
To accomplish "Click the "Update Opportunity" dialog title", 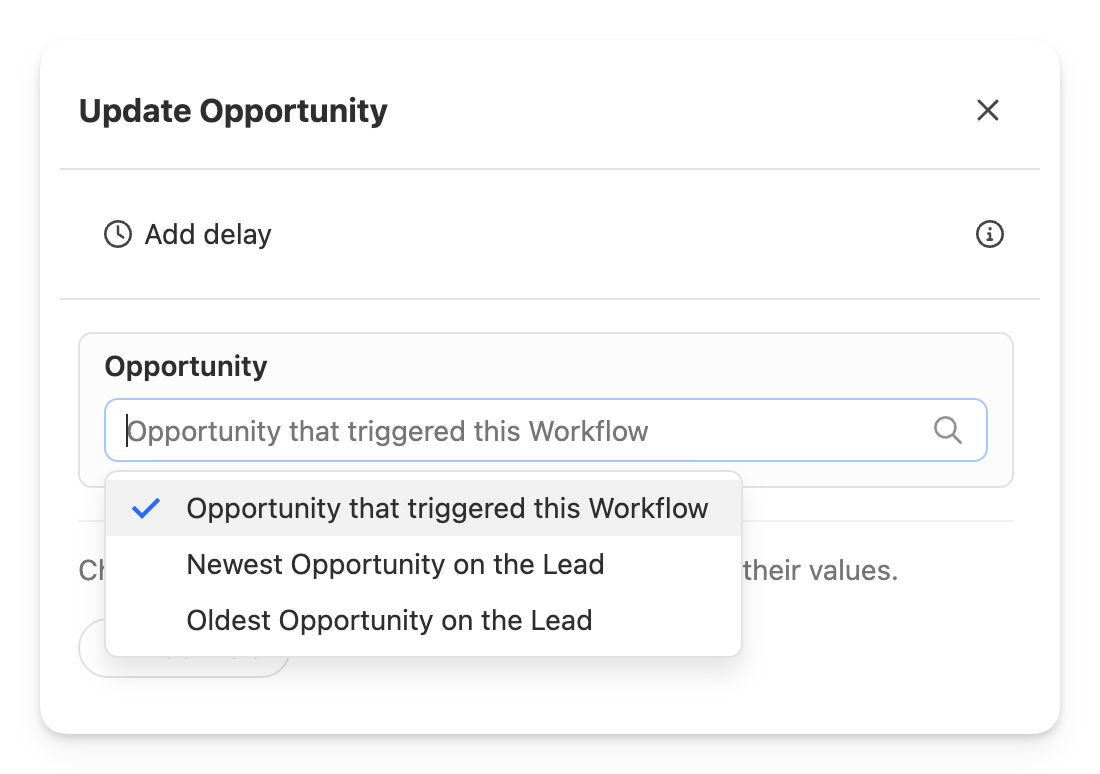I will 233,110.
